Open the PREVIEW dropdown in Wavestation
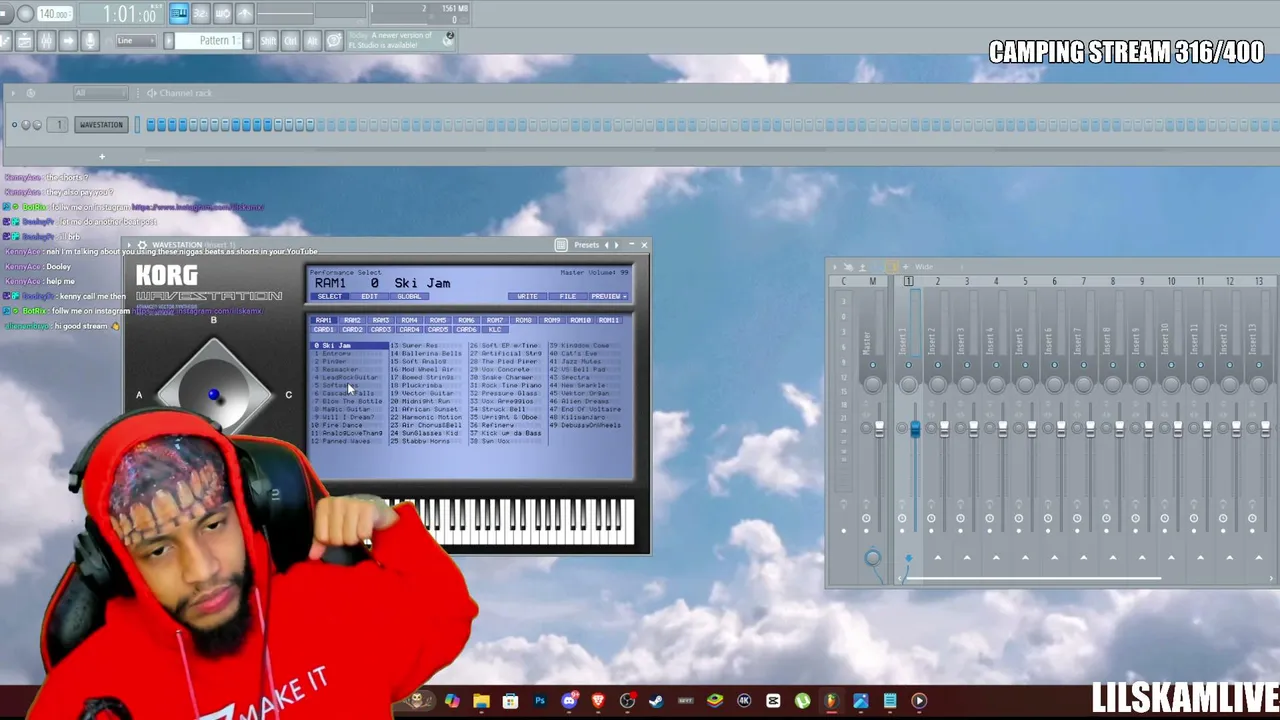This screenshot has height=720, width=1280. (609, 297)
